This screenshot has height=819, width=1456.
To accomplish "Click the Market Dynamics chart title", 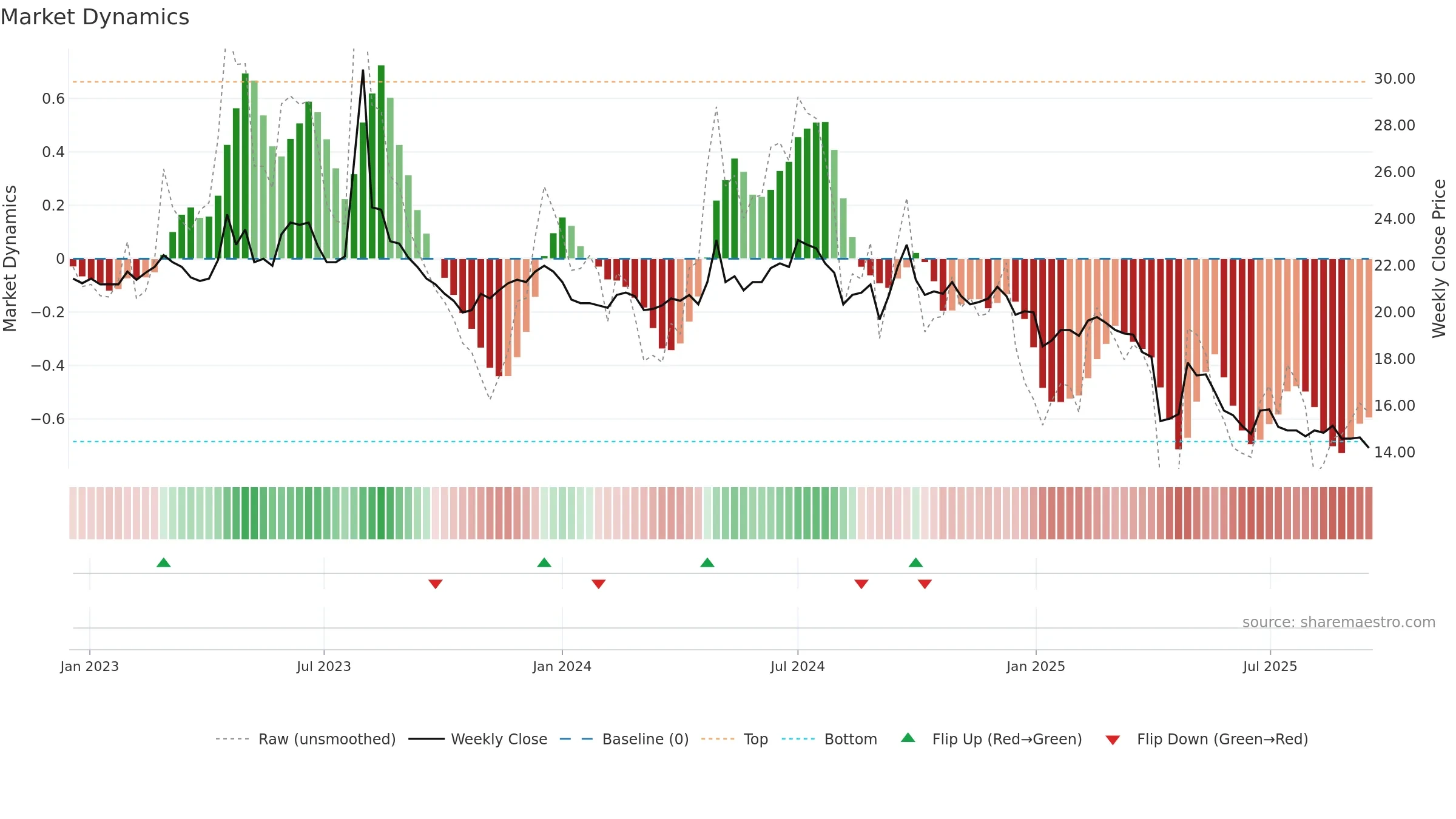I will (x=95, y=17).
